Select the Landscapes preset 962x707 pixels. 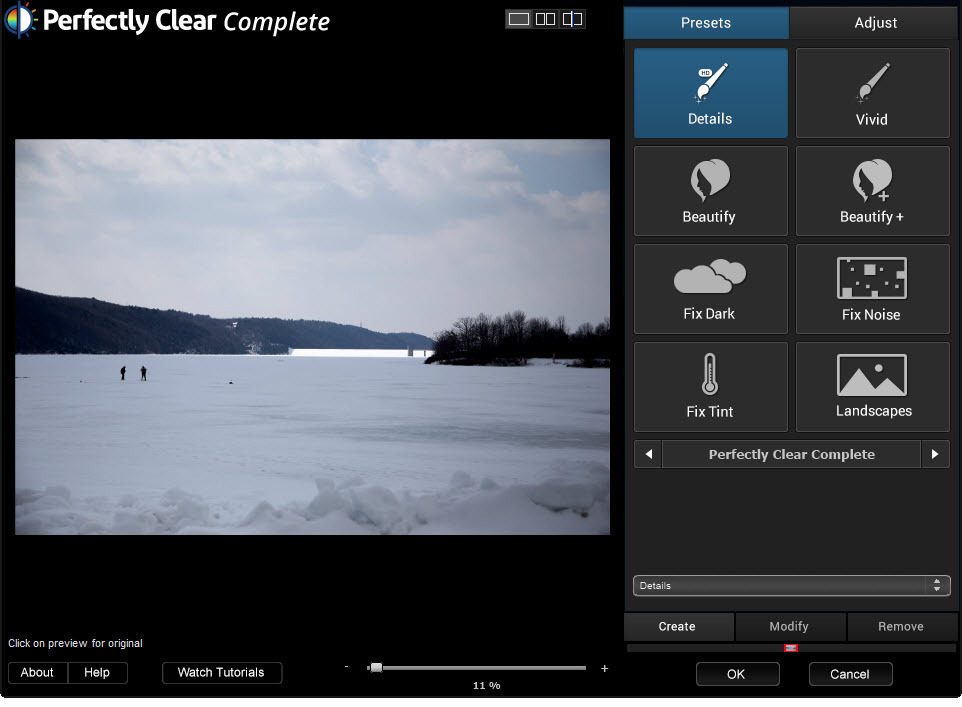pos(872,387)
